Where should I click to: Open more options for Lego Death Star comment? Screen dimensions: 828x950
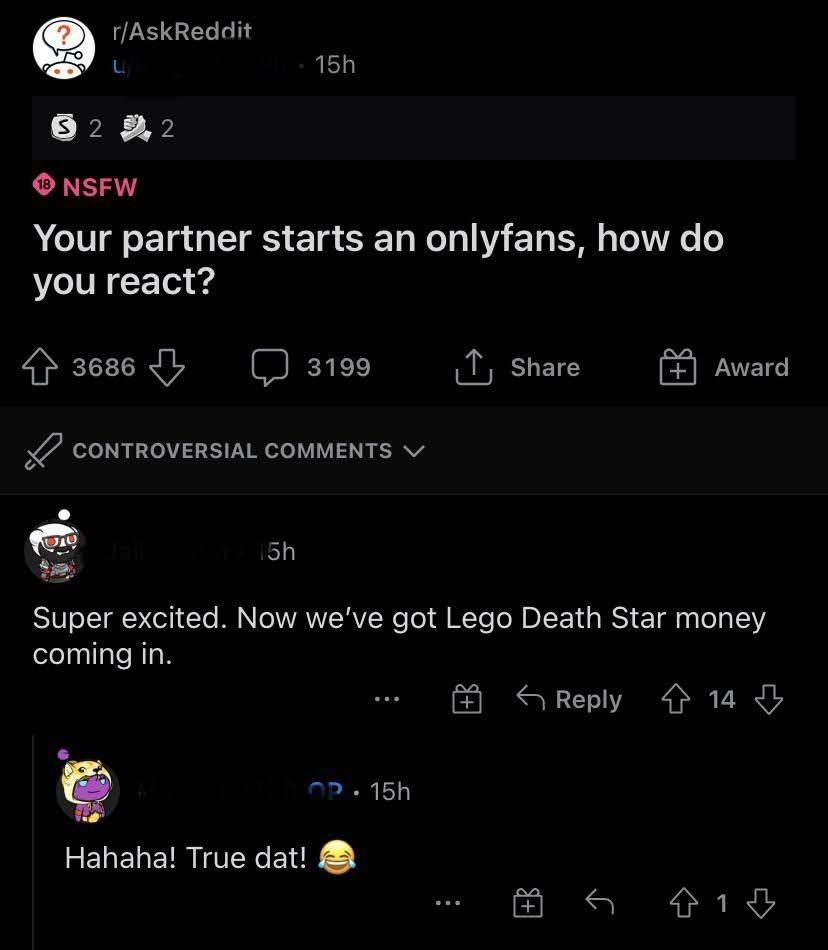pyautogui.click(x=386, y=700)
